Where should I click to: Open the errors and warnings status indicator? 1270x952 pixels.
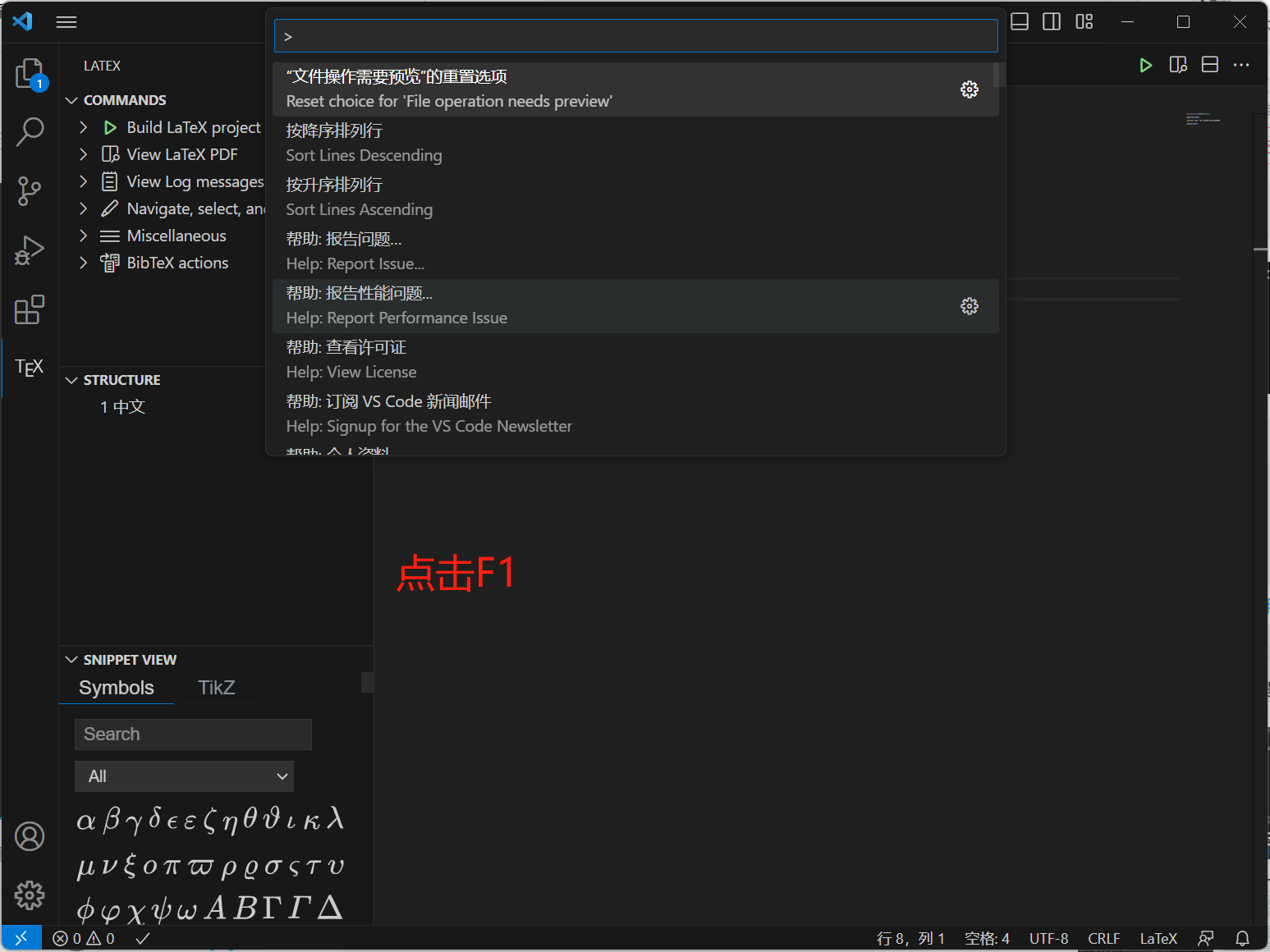[84, 938]
